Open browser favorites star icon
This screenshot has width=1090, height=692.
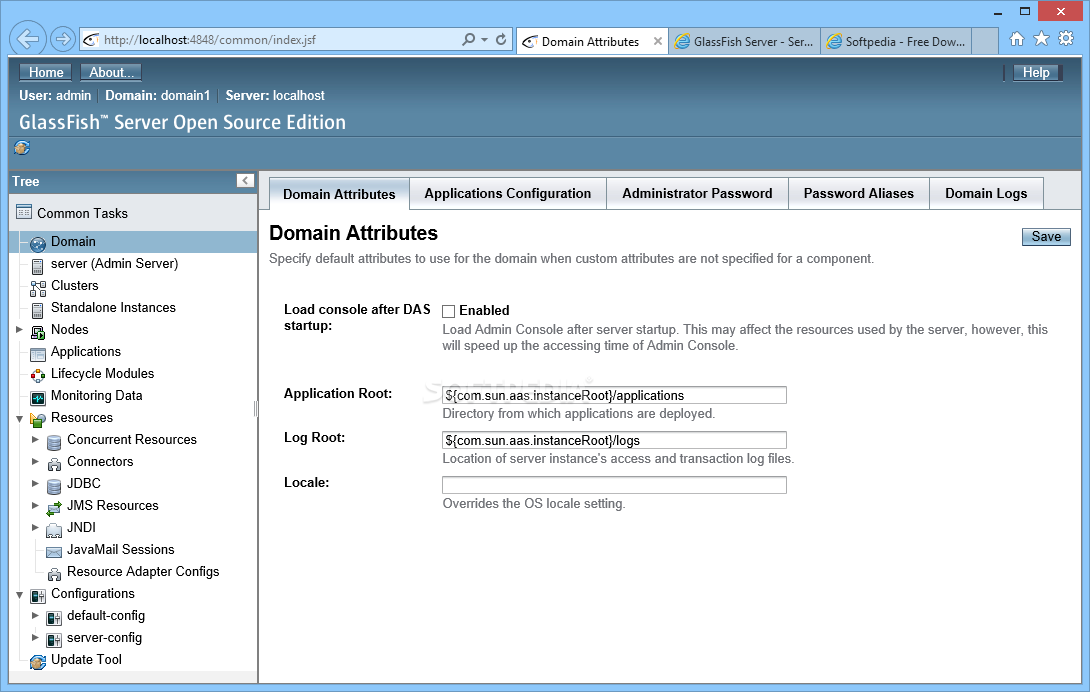click(1041, 38)
